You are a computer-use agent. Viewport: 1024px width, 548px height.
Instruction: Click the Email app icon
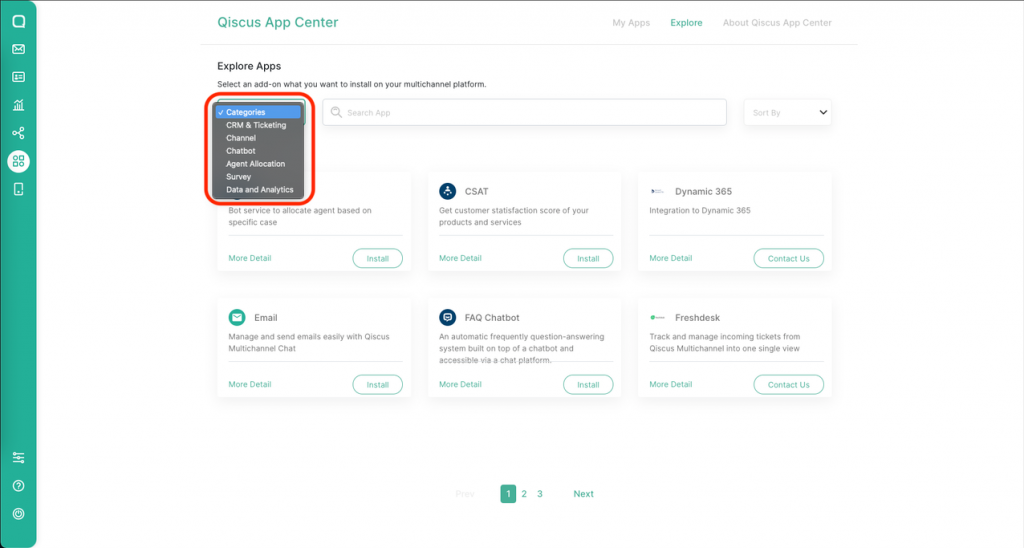237,317
